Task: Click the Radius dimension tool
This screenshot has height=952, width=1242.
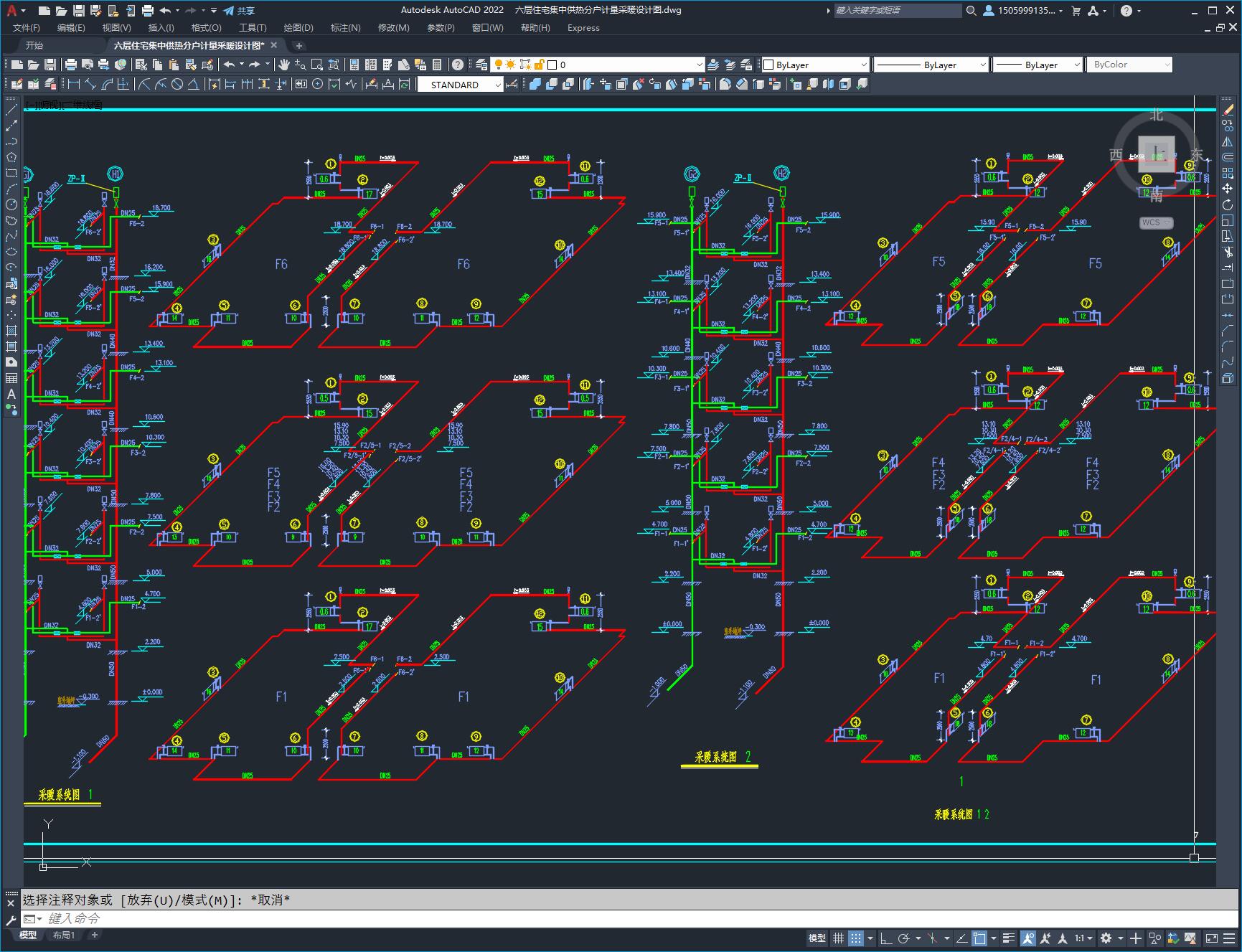Action: click(x=144, y=85)
